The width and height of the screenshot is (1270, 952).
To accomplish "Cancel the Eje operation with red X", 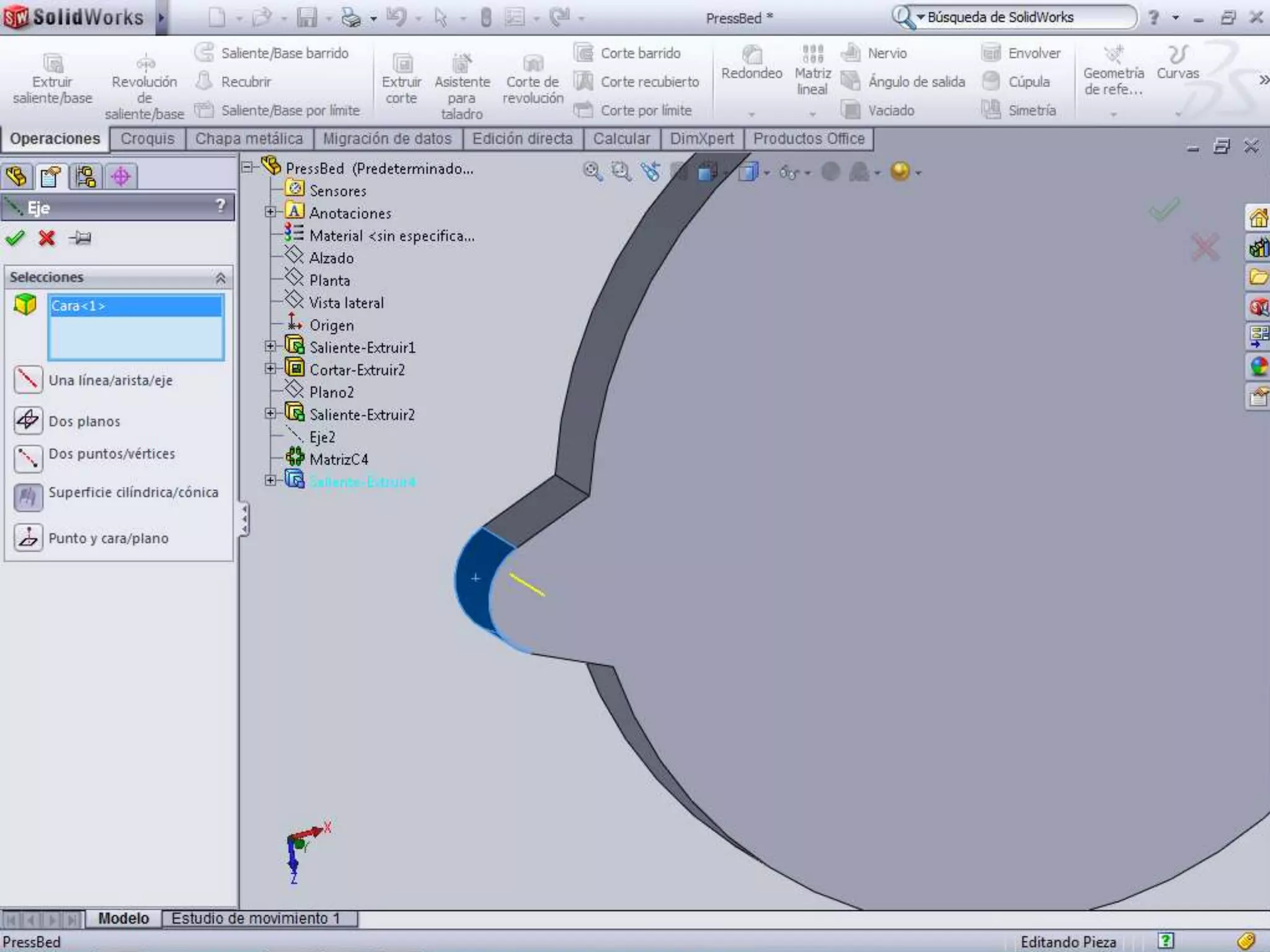I will coord(47,238).
